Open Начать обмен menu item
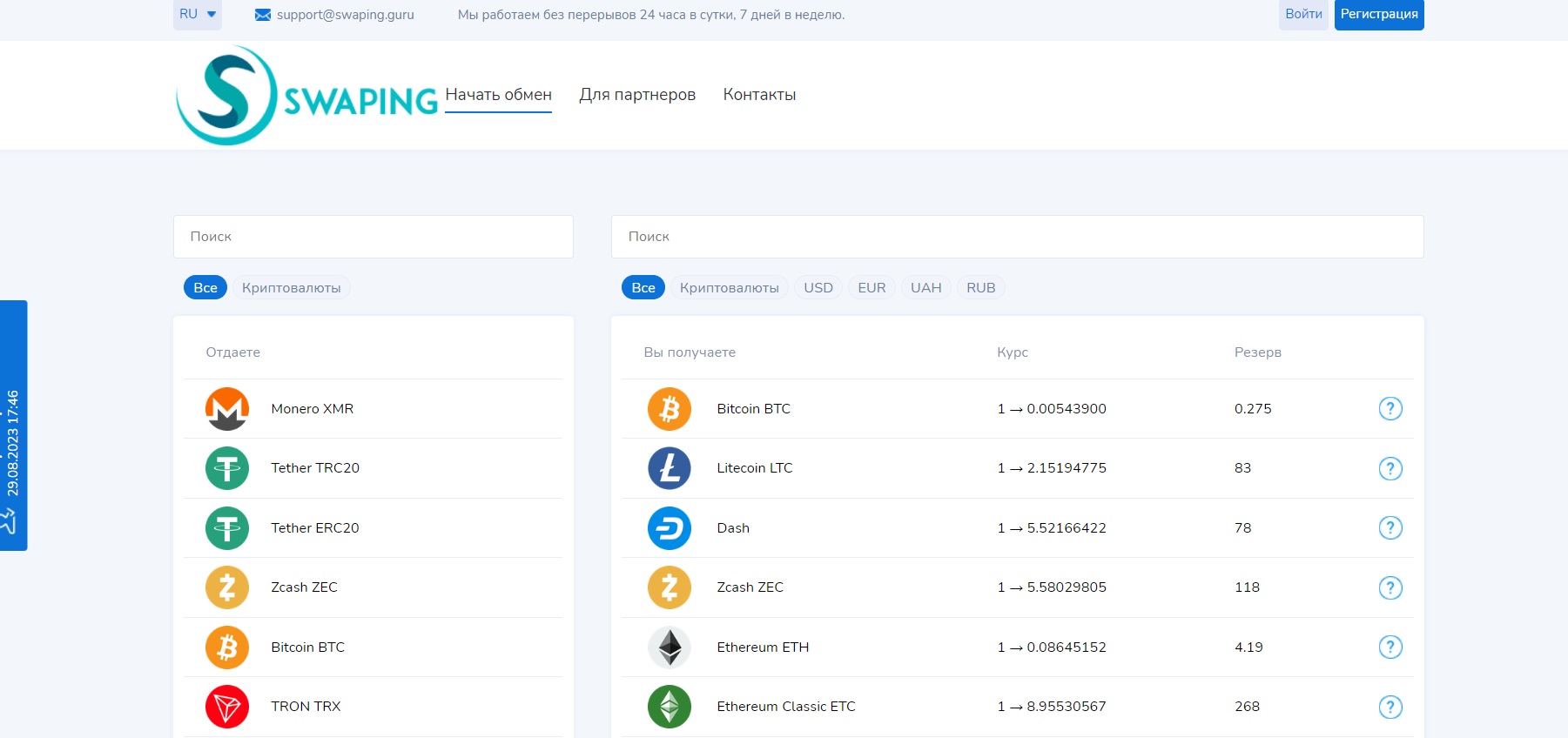Screen dimensions: 1568x738 [x=499, y=95]
